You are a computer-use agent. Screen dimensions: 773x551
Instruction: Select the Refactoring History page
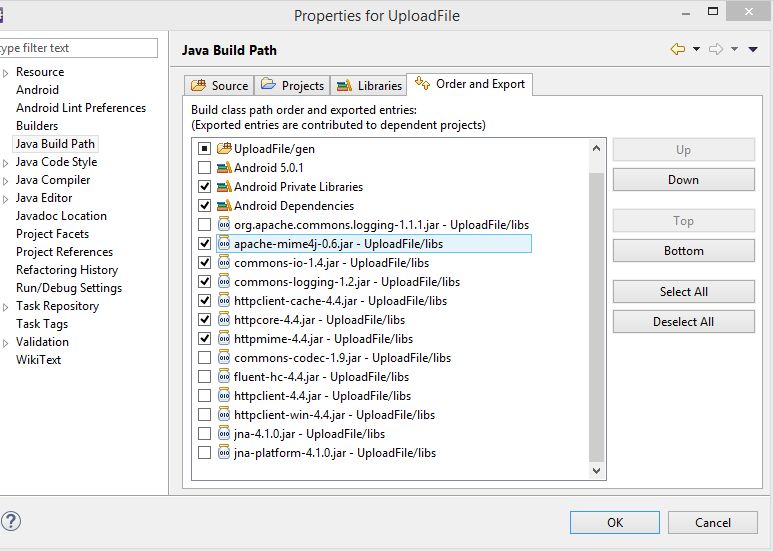67,270
